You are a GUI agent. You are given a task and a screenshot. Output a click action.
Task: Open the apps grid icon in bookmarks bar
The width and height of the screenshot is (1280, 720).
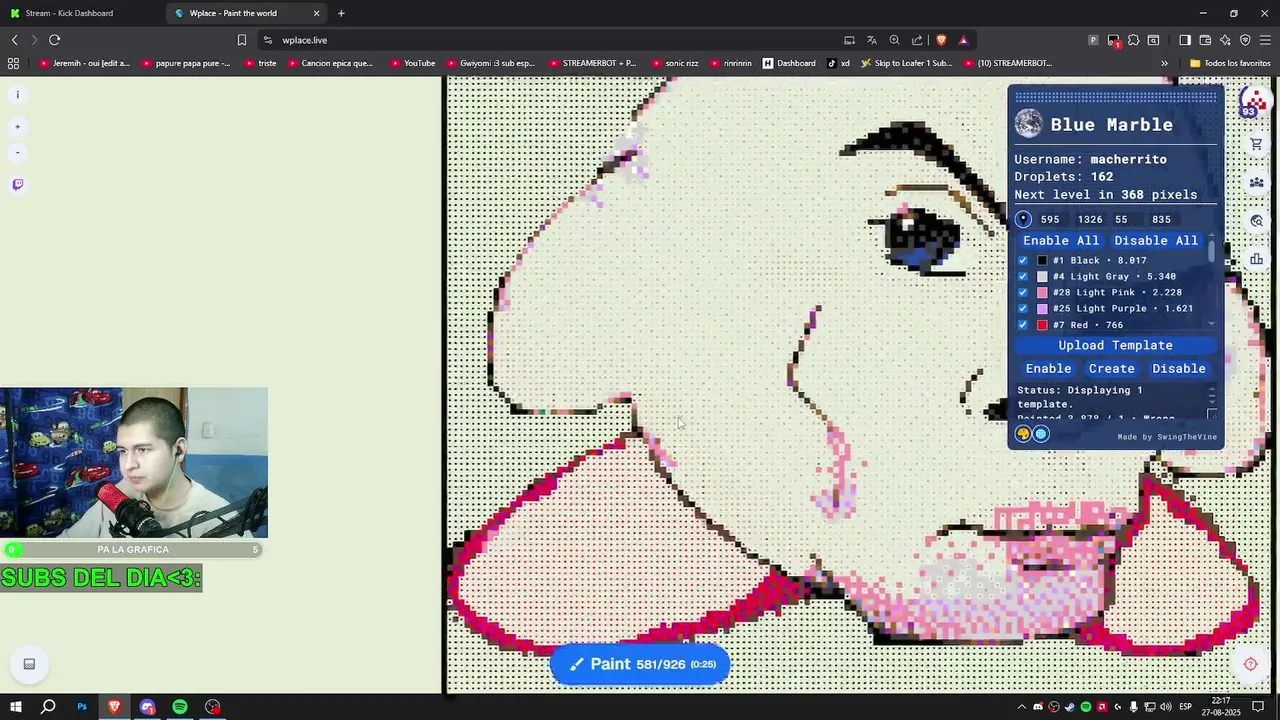(x=13, y=63)
